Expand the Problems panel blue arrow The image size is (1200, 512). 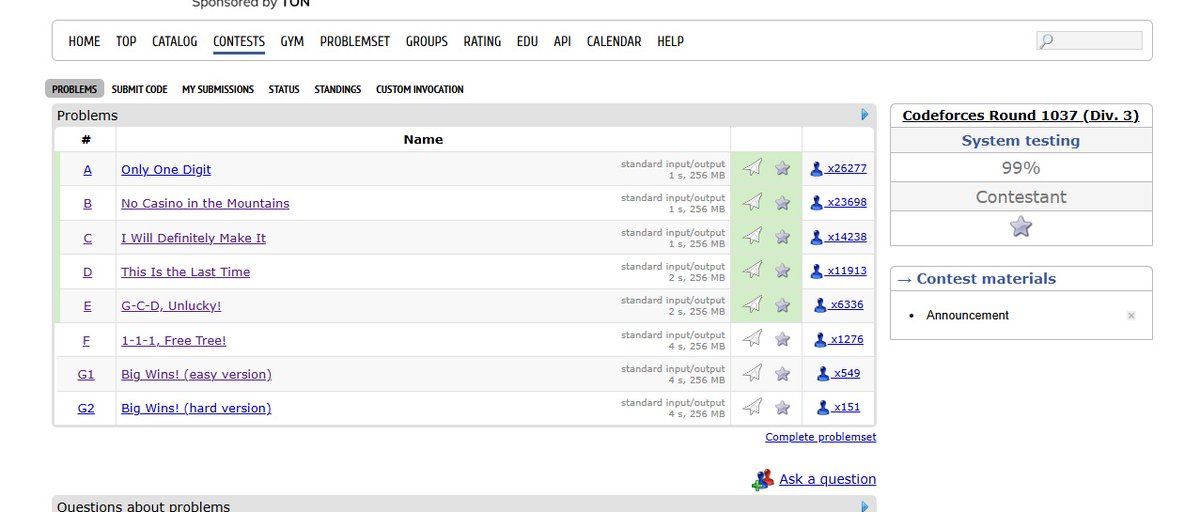click(865, 115)
